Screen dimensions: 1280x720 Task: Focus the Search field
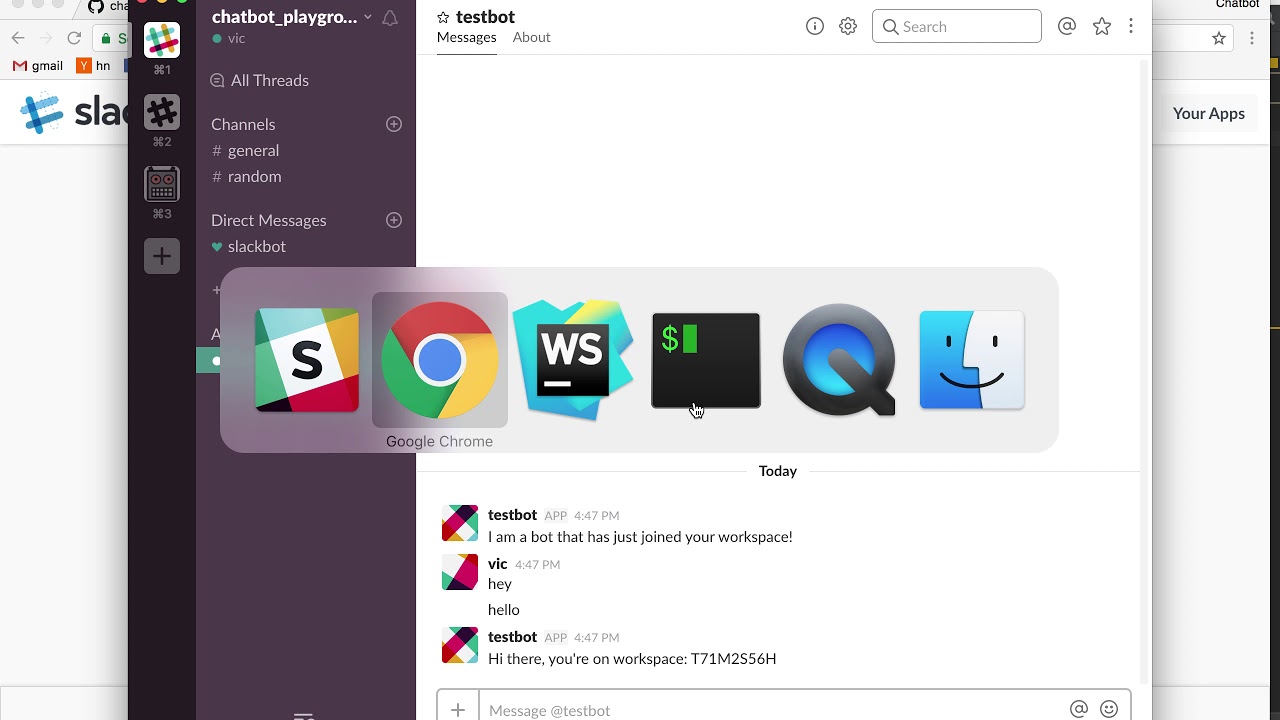[957, 27]
